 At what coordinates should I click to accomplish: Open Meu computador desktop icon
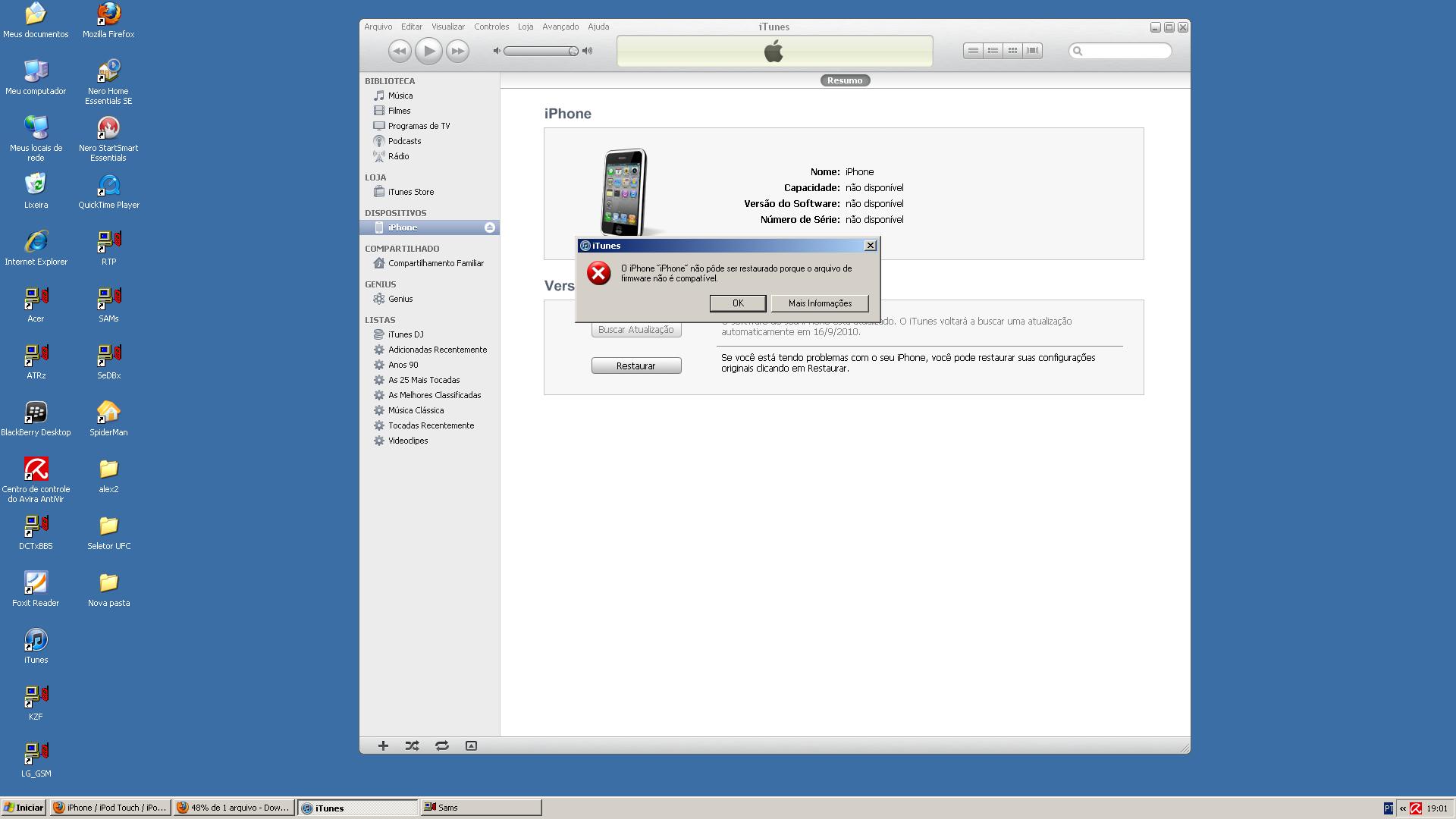point(36,77)
